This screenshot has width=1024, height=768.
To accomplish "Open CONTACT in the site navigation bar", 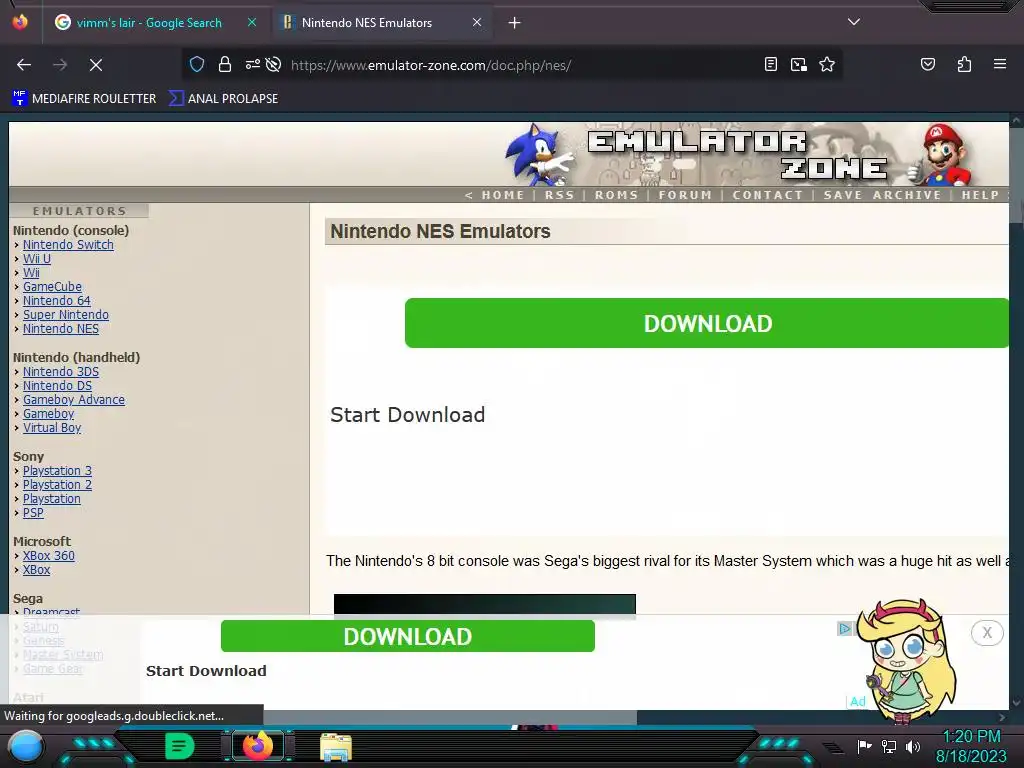I will coord(767,195).
